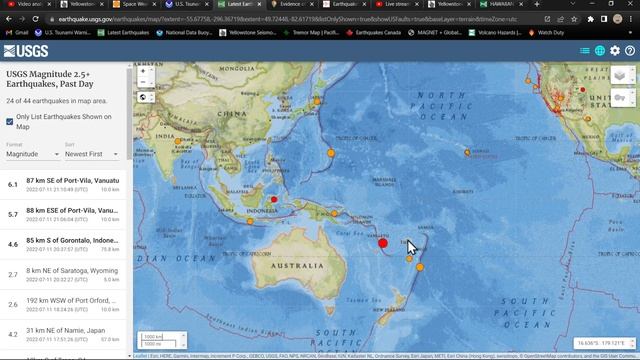
Task: Zoom out on the map
Action: click(143, 82)
